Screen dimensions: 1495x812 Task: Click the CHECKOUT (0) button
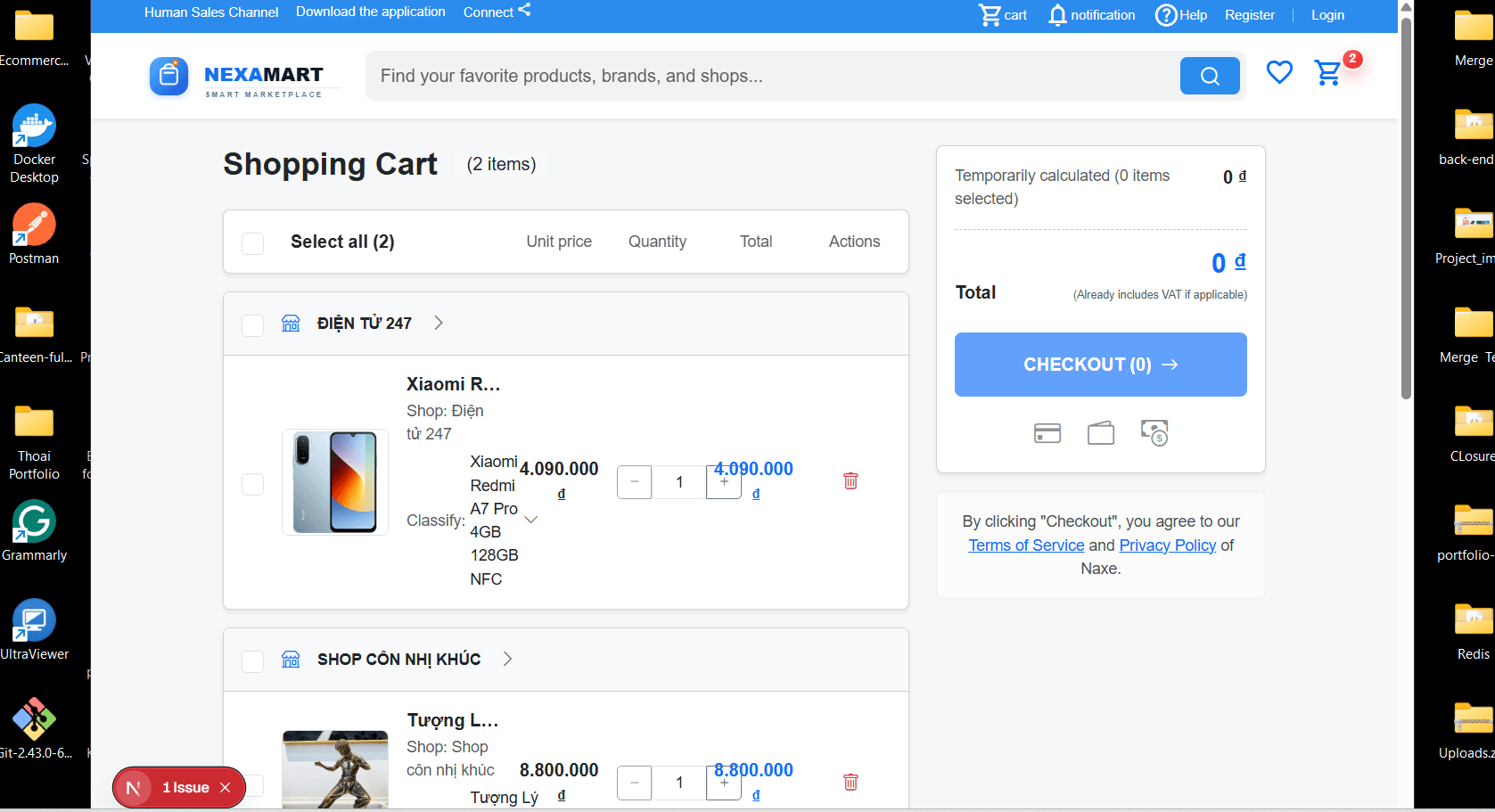click(1101, 365)
